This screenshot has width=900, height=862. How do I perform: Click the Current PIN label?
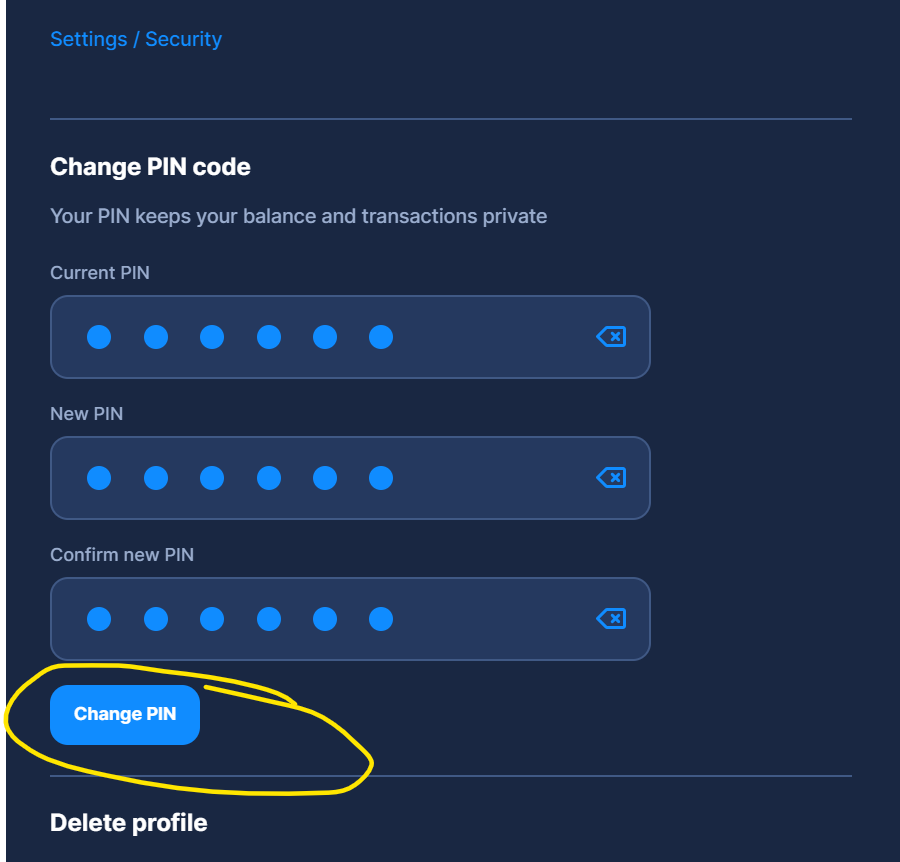pos(99,272)
